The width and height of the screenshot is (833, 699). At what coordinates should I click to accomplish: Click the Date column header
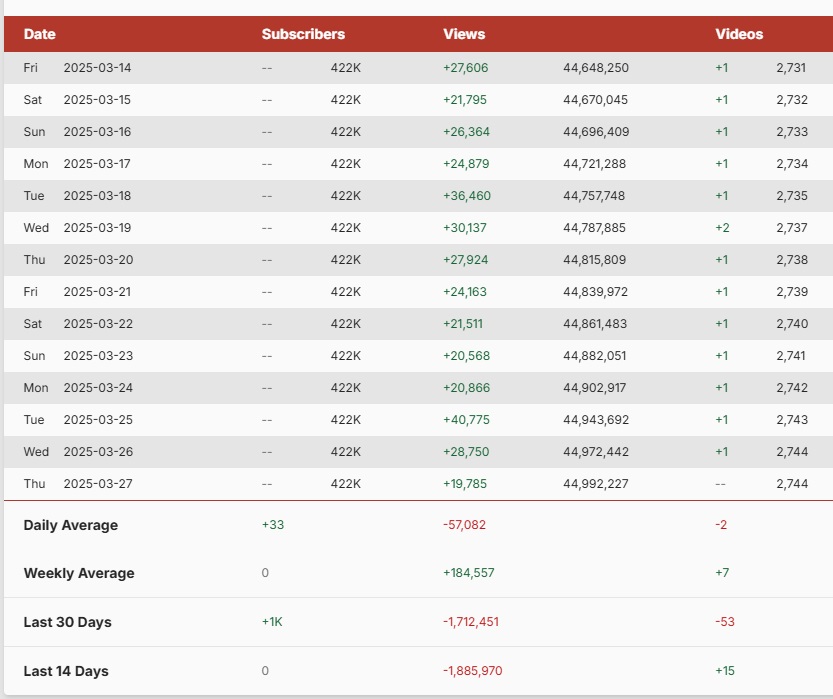(x=40, y=34)
